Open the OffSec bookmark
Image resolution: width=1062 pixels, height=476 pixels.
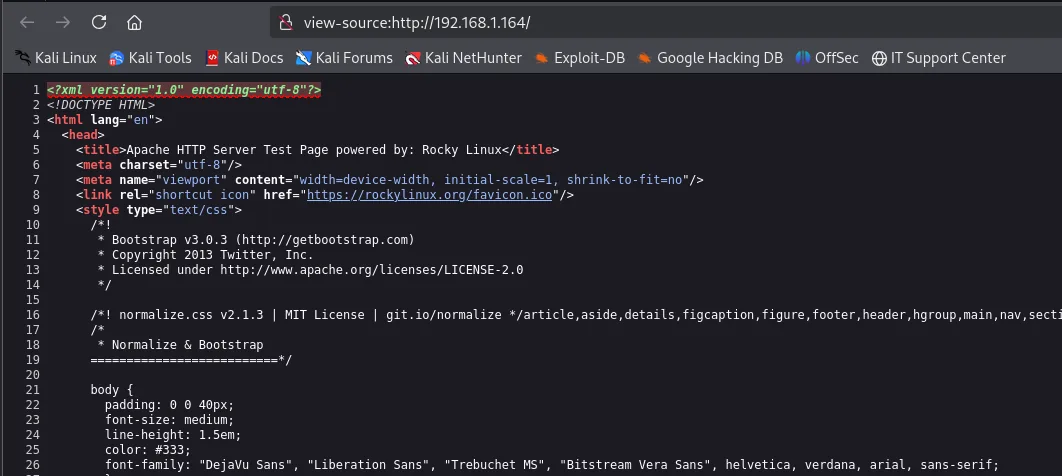coord(827,58)
